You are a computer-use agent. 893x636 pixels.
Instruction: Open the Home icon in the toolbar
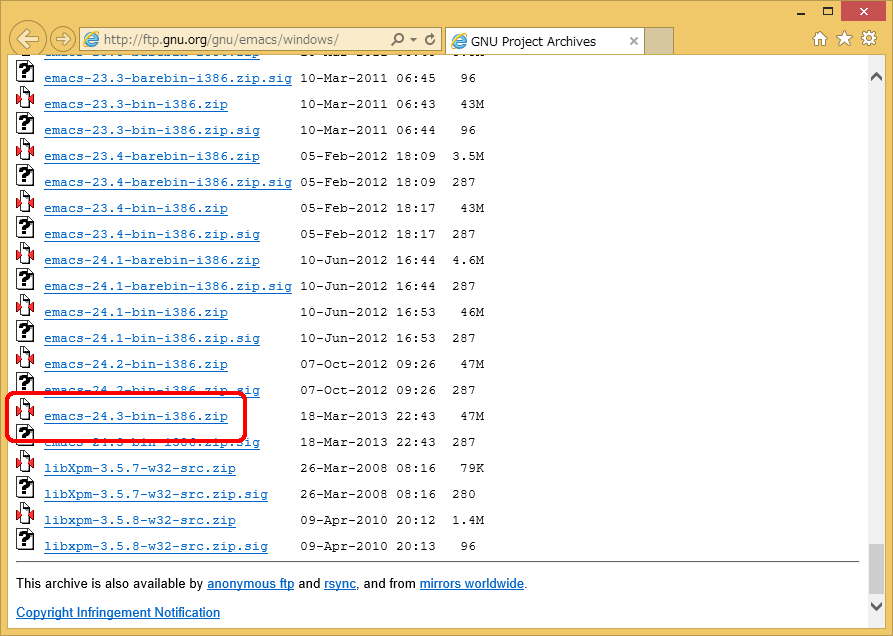pos(820,39)
